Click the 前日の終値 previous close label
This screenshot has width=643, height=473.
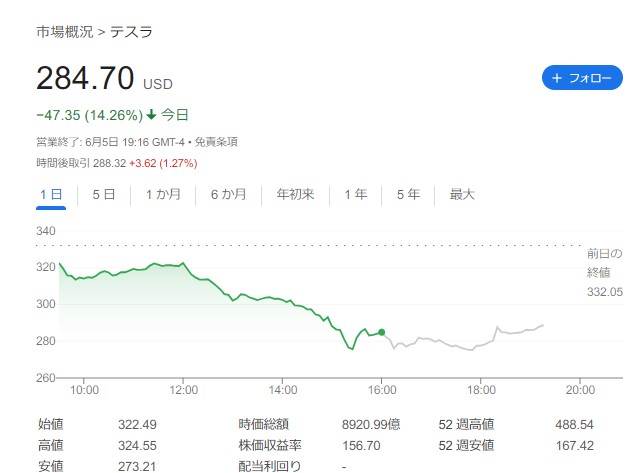604,262
